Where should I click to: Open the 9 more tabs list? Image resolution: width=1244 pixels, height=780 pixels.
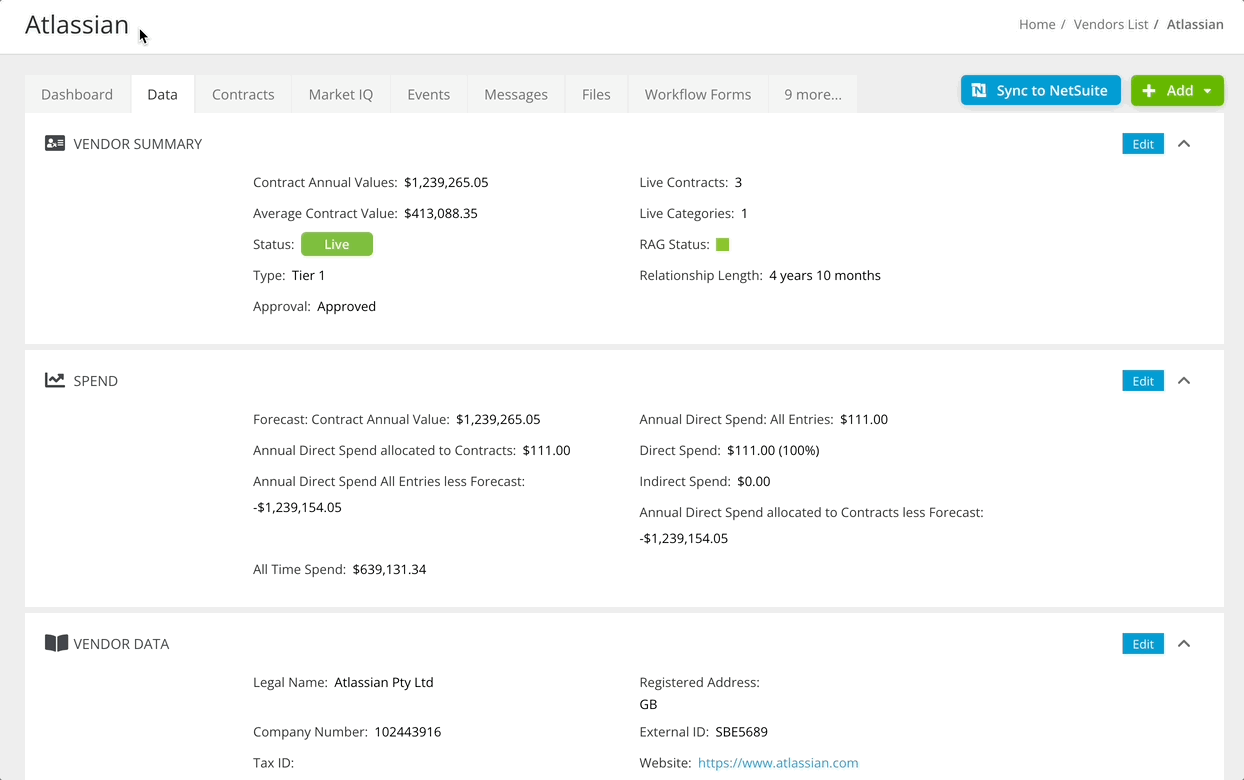tap(812, 93)
